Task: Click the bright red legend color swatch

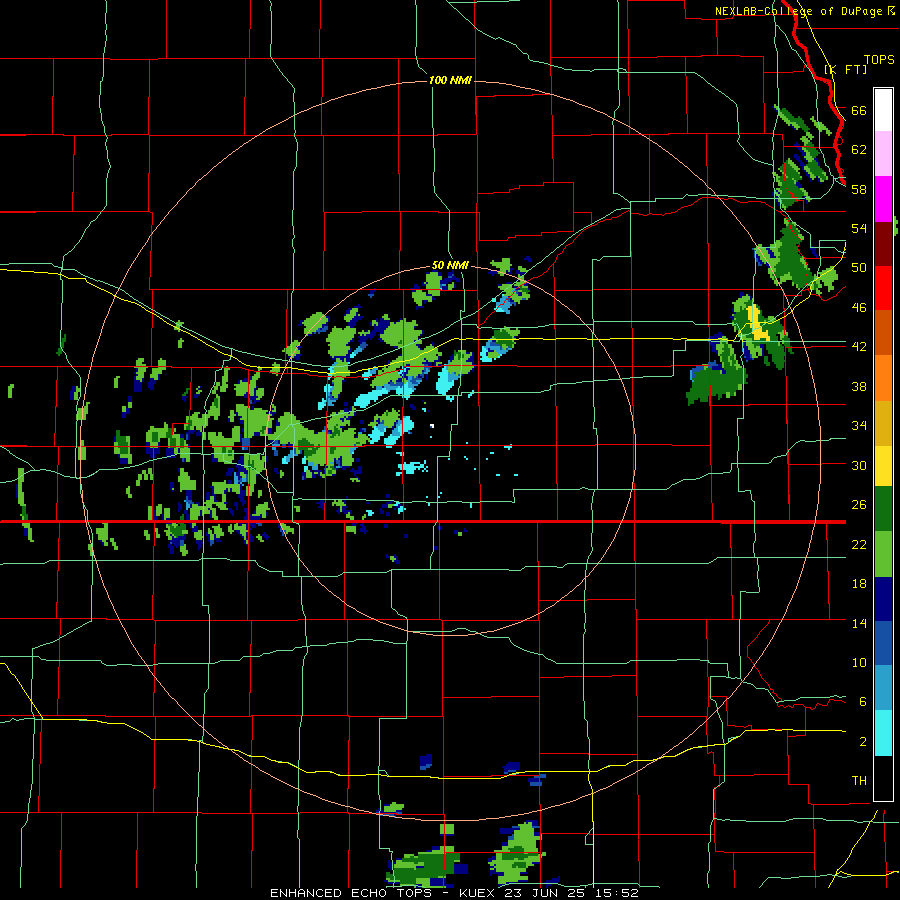Action: 883,288
